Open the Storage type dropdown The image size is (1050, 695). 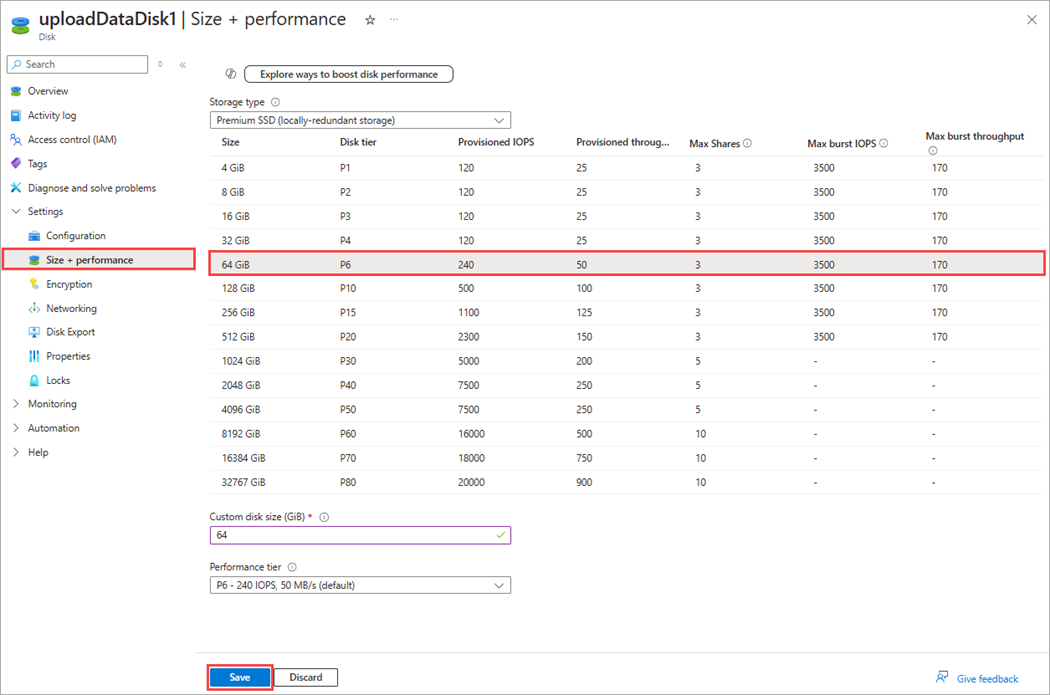(x=360, y=121)
